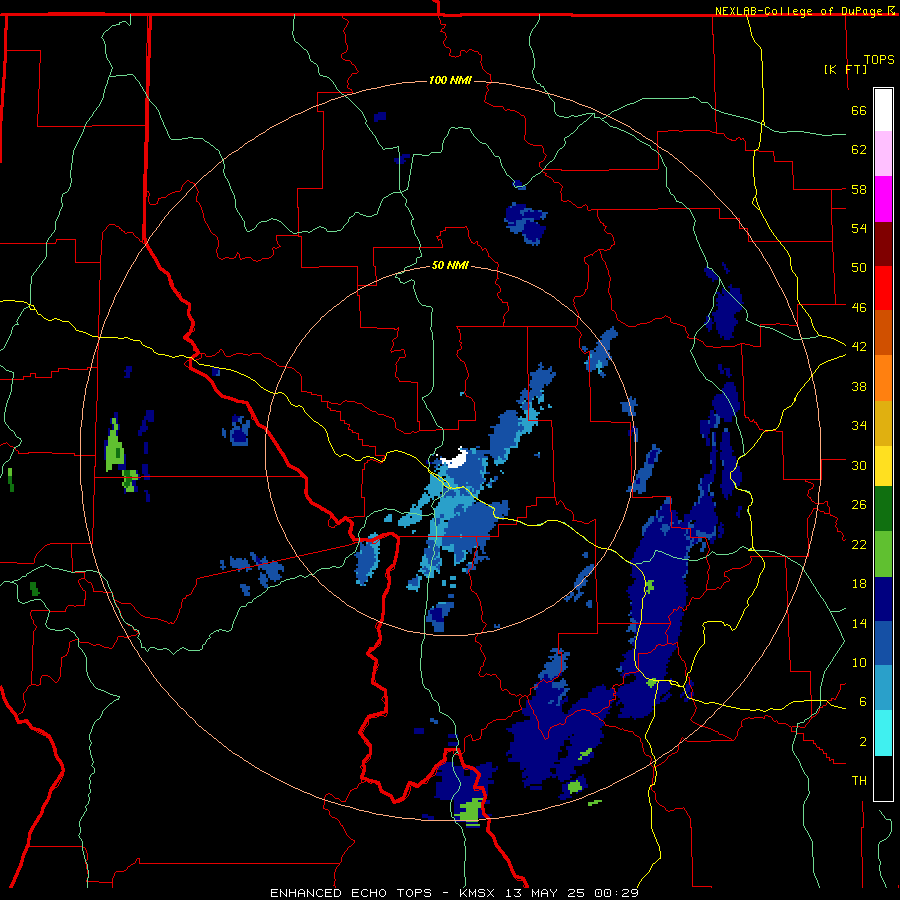Click the NEXLAB-College of DuPage credit text
This screenshot has height=900, width=900.
pos(800,11)
